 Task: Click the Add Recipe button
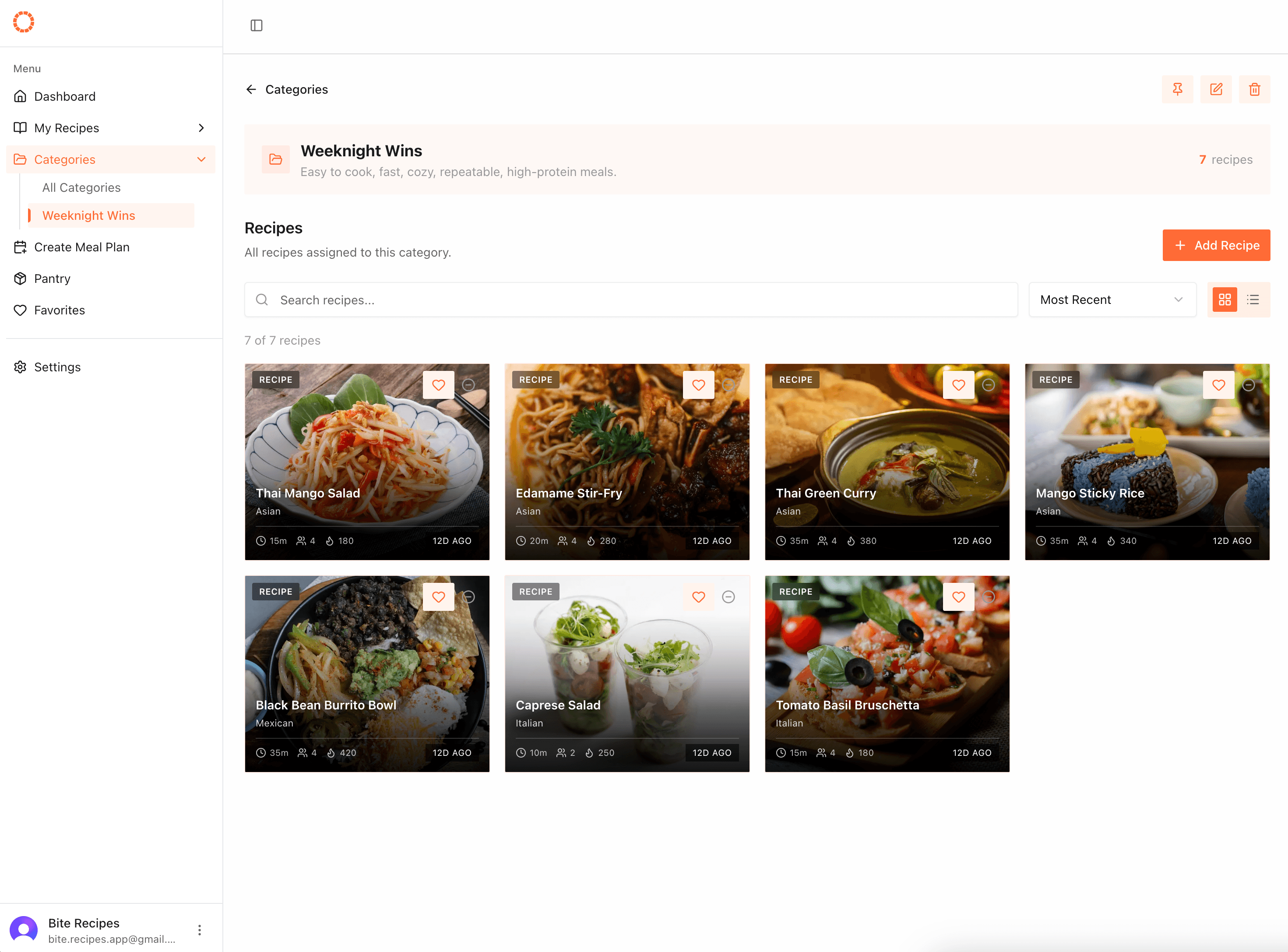(x=1215, y=246)
